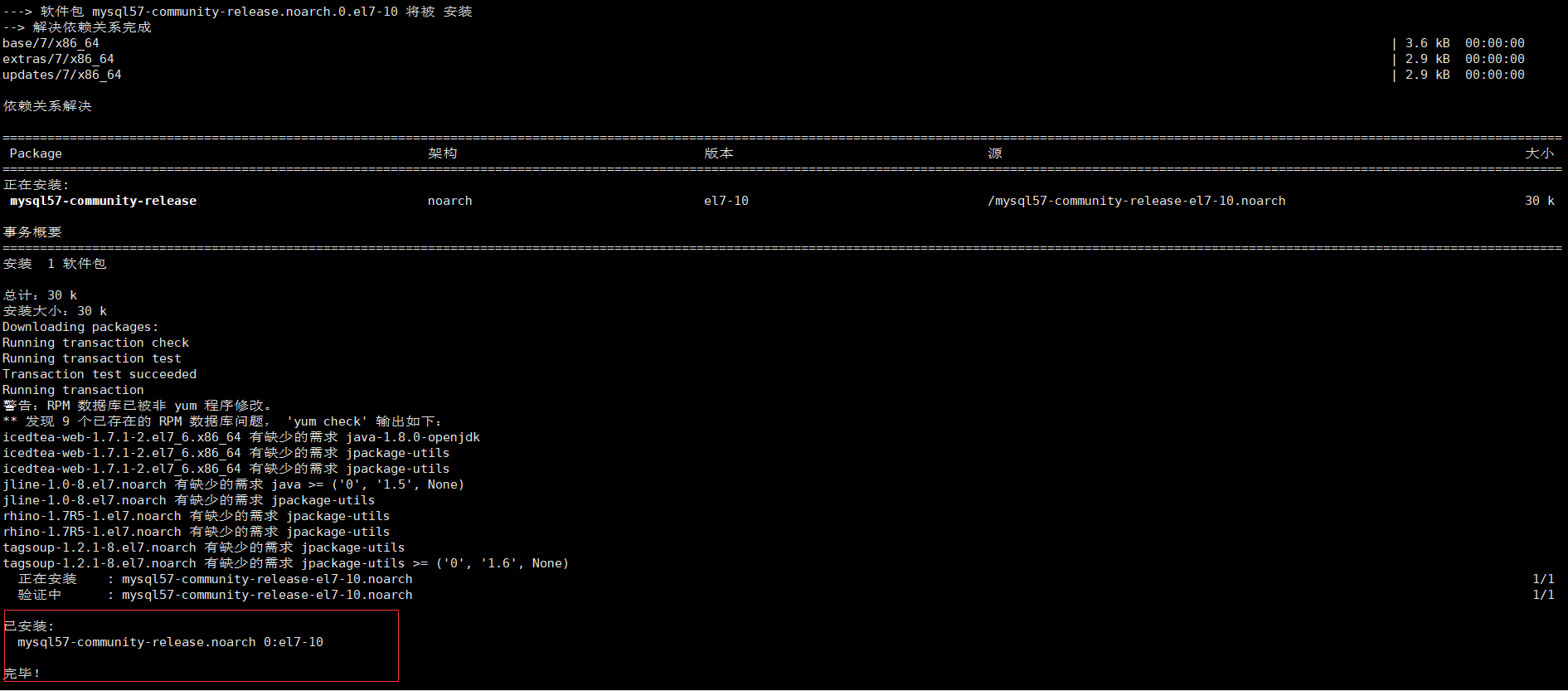Screen dimensions: 1568x691
Task: Click the '3.6 kB' size value
Action: [1428, 43]
